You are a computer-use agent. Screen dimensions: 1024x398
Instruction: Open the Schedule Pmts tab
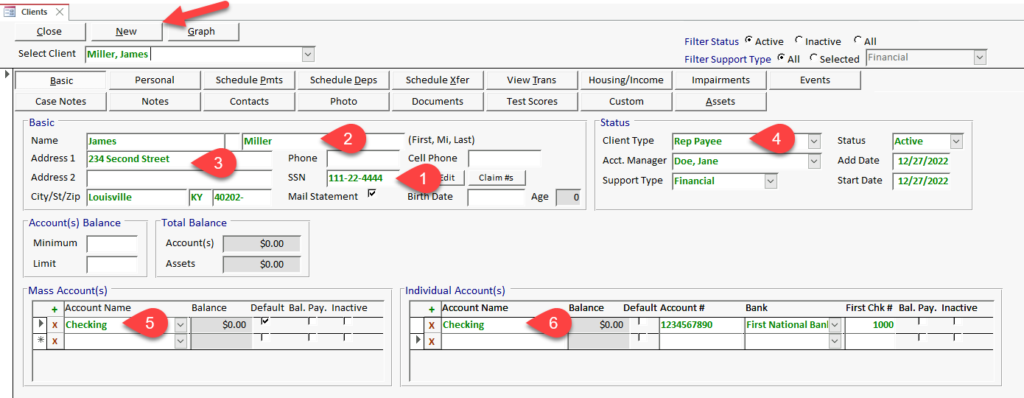[x=249, y=80]
